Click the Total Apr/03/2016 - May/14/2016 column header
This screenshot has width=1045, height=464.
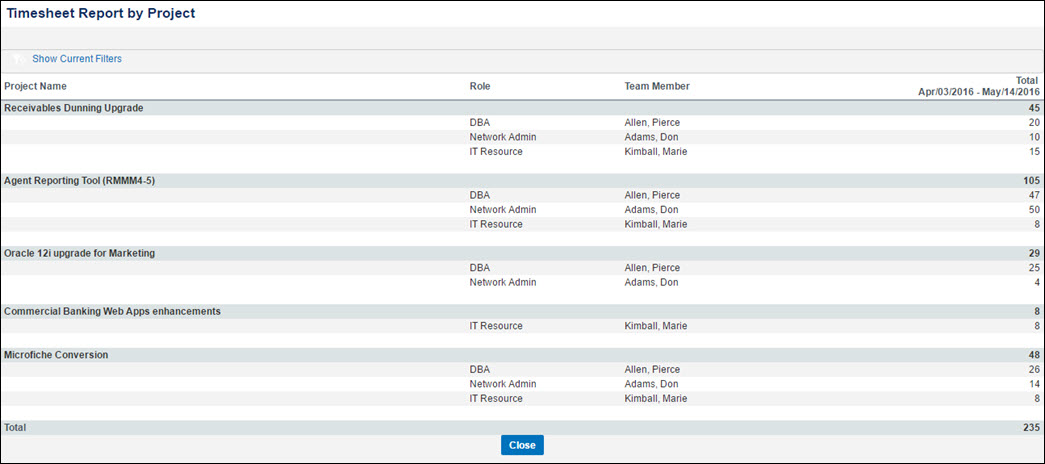pos(978,86)
